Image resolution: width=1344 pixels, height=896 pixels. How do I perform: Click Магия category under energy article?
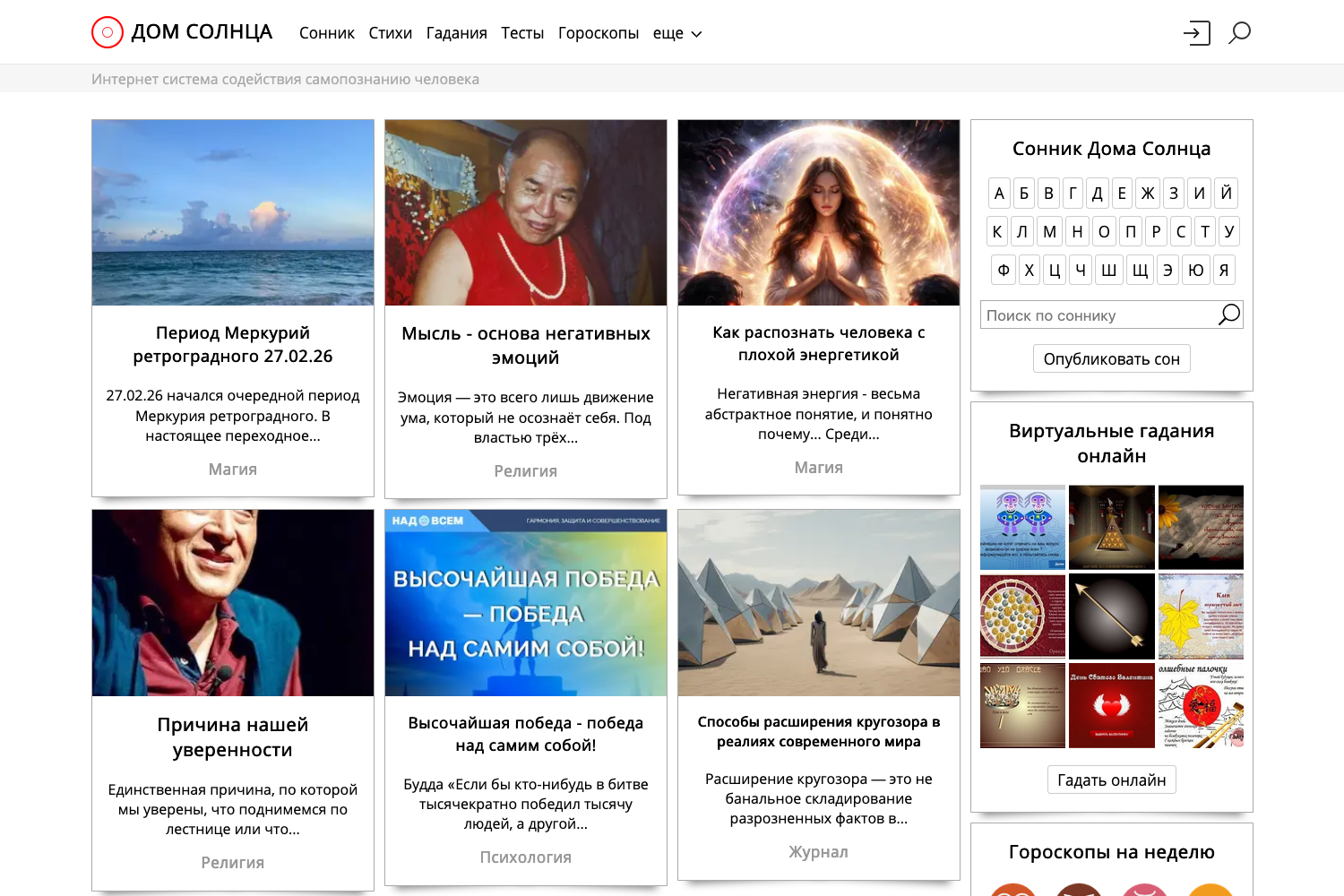click(x=819, y=467)
